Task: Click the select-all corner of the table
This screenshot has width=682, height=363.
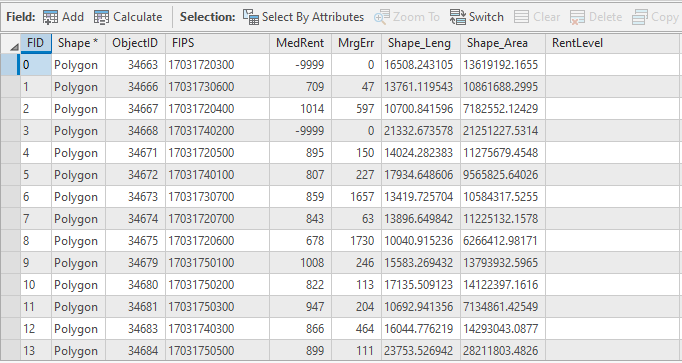Action: point(10,43)
